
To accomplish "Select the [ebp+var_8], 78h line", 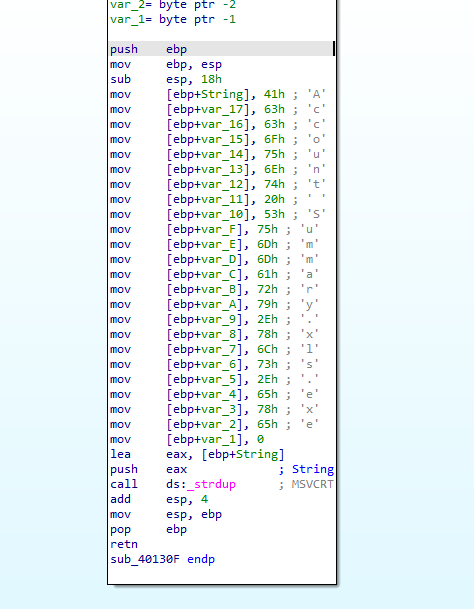I will point(214,335).
